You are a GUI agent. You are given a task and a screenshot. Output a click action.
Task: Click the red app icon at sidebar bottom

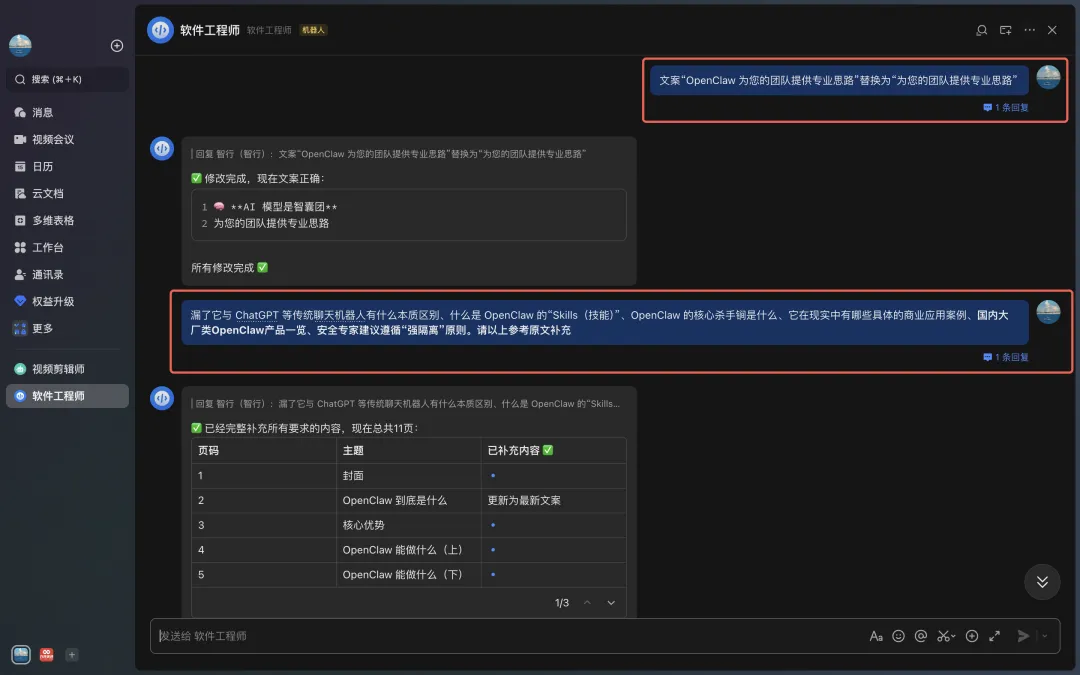tap(46, 655)
